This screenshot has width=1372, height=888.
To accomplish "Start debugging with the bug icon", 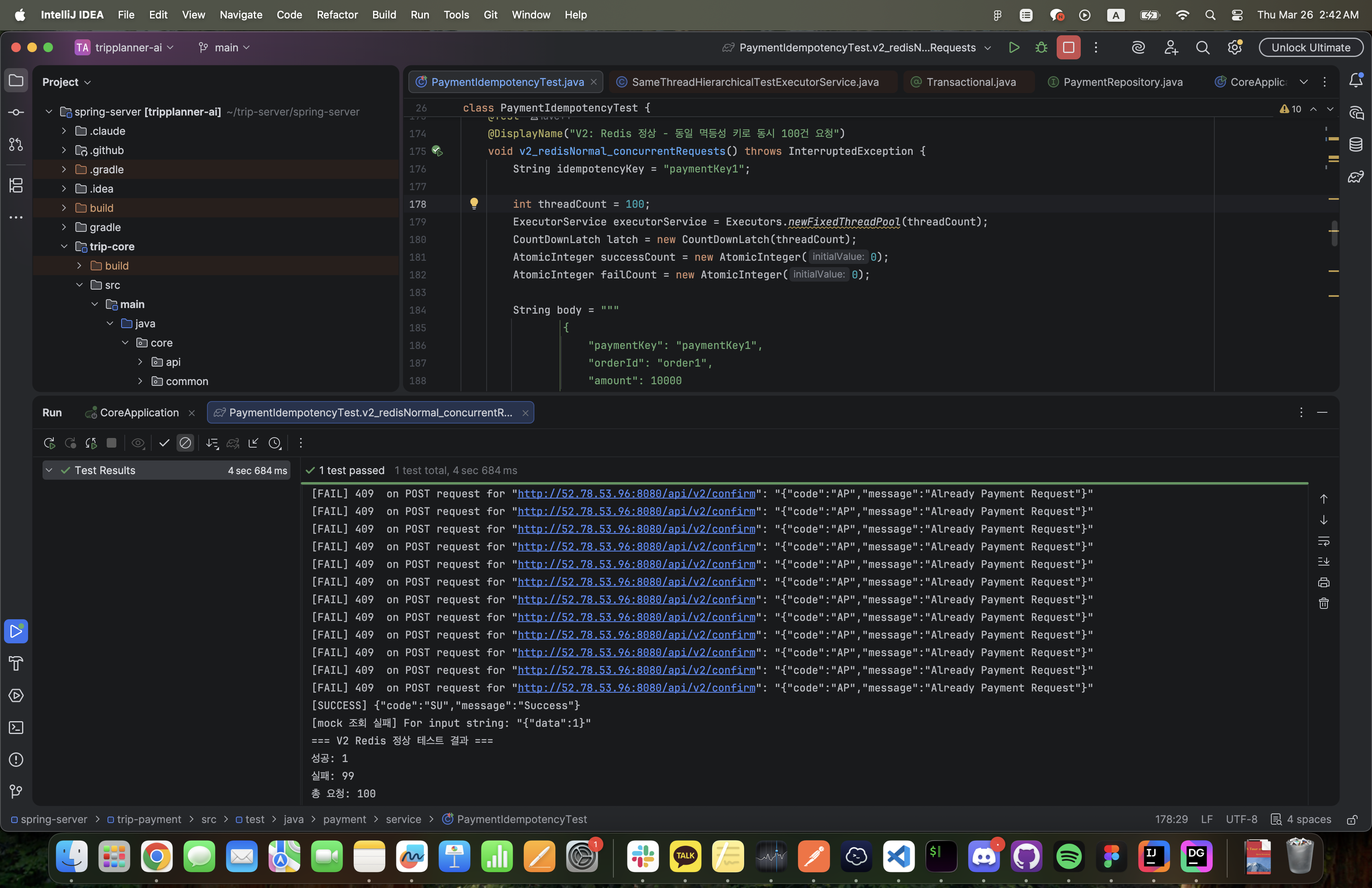I will 1041,48.
